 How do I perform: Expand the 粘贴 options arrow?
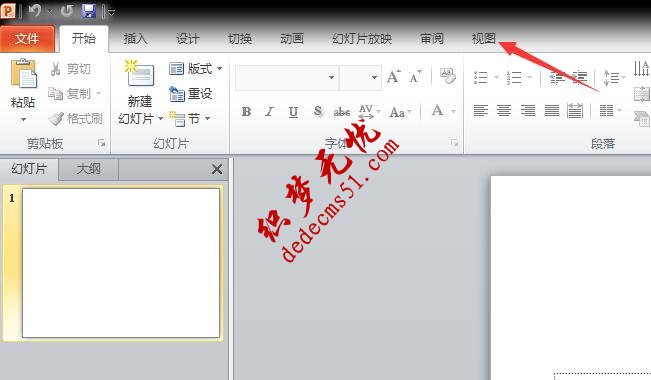pos(23,120)
